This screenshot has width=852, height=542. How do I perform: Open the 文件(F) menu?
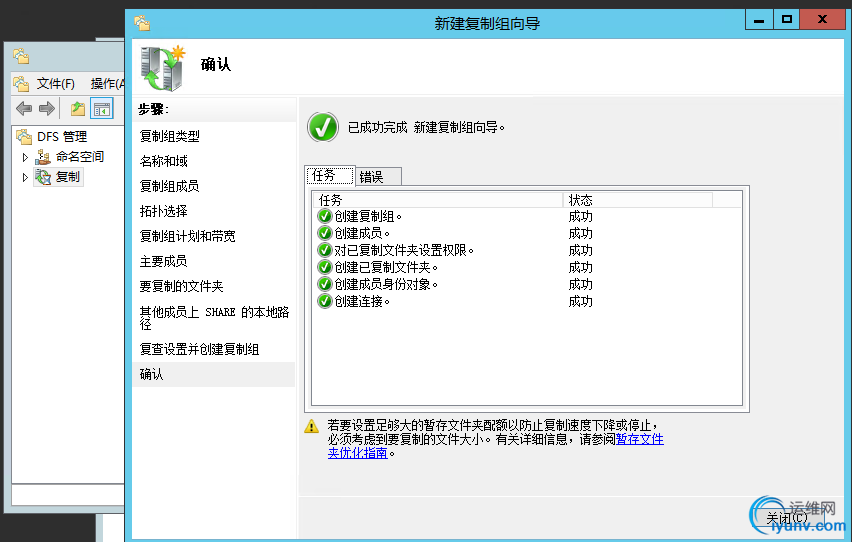pyautogui.click(x=55, y=84)
